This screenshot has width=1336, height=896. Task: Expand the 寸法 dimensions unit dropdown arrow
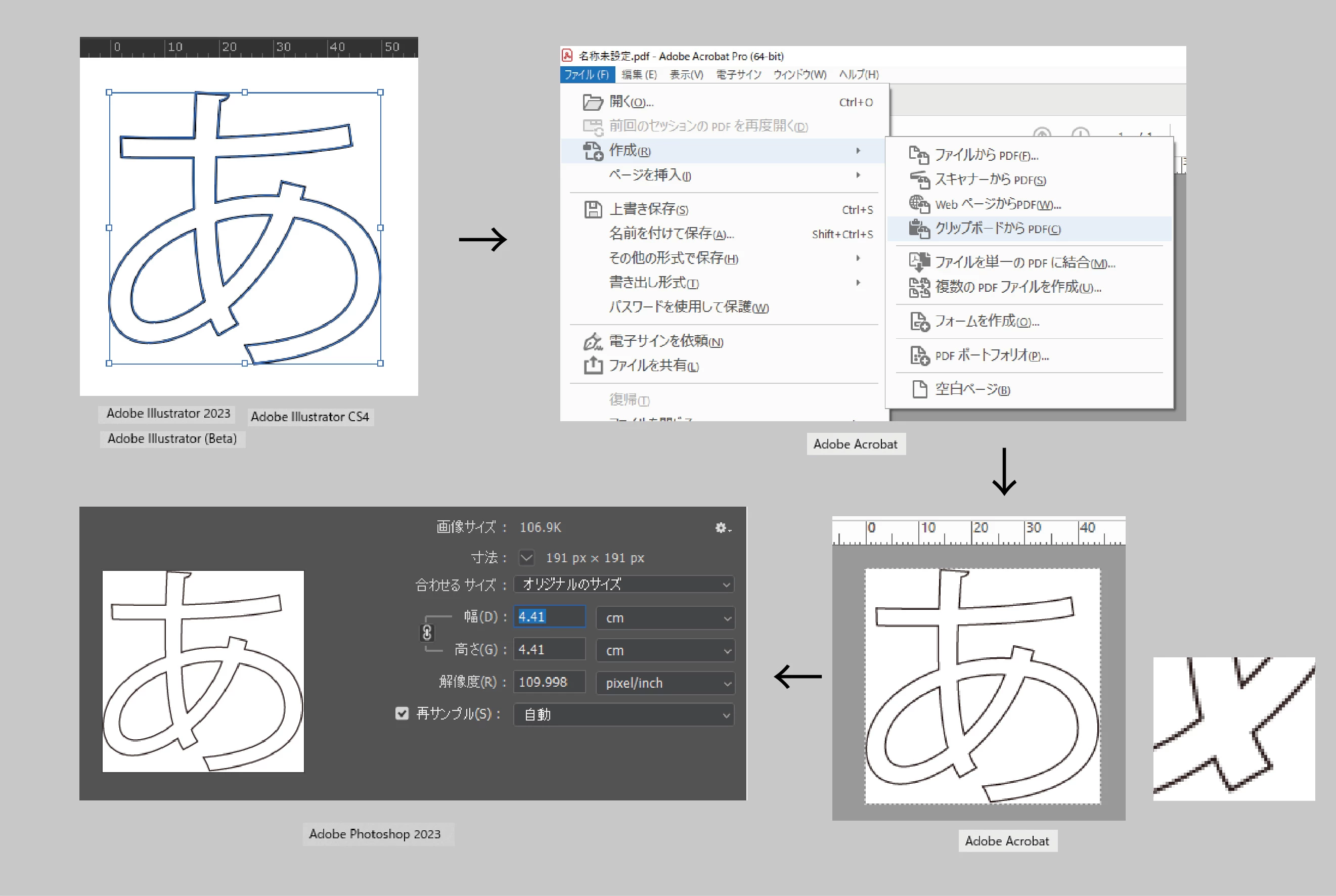tap(526, 558)
